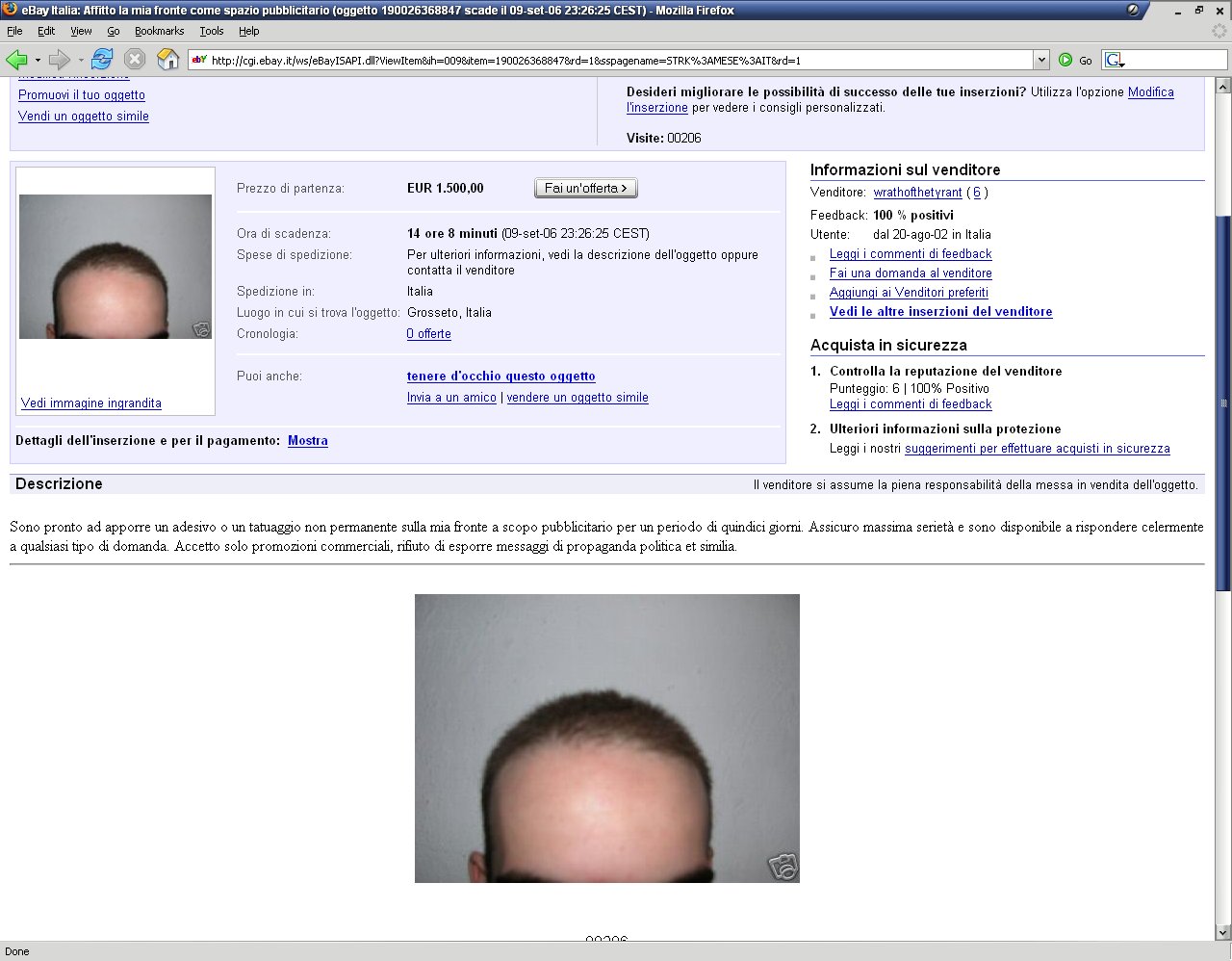Click Leggi i commenti di feedback under Punteggio
This screenshot has width=1232, height=961.
pos(911,404)
